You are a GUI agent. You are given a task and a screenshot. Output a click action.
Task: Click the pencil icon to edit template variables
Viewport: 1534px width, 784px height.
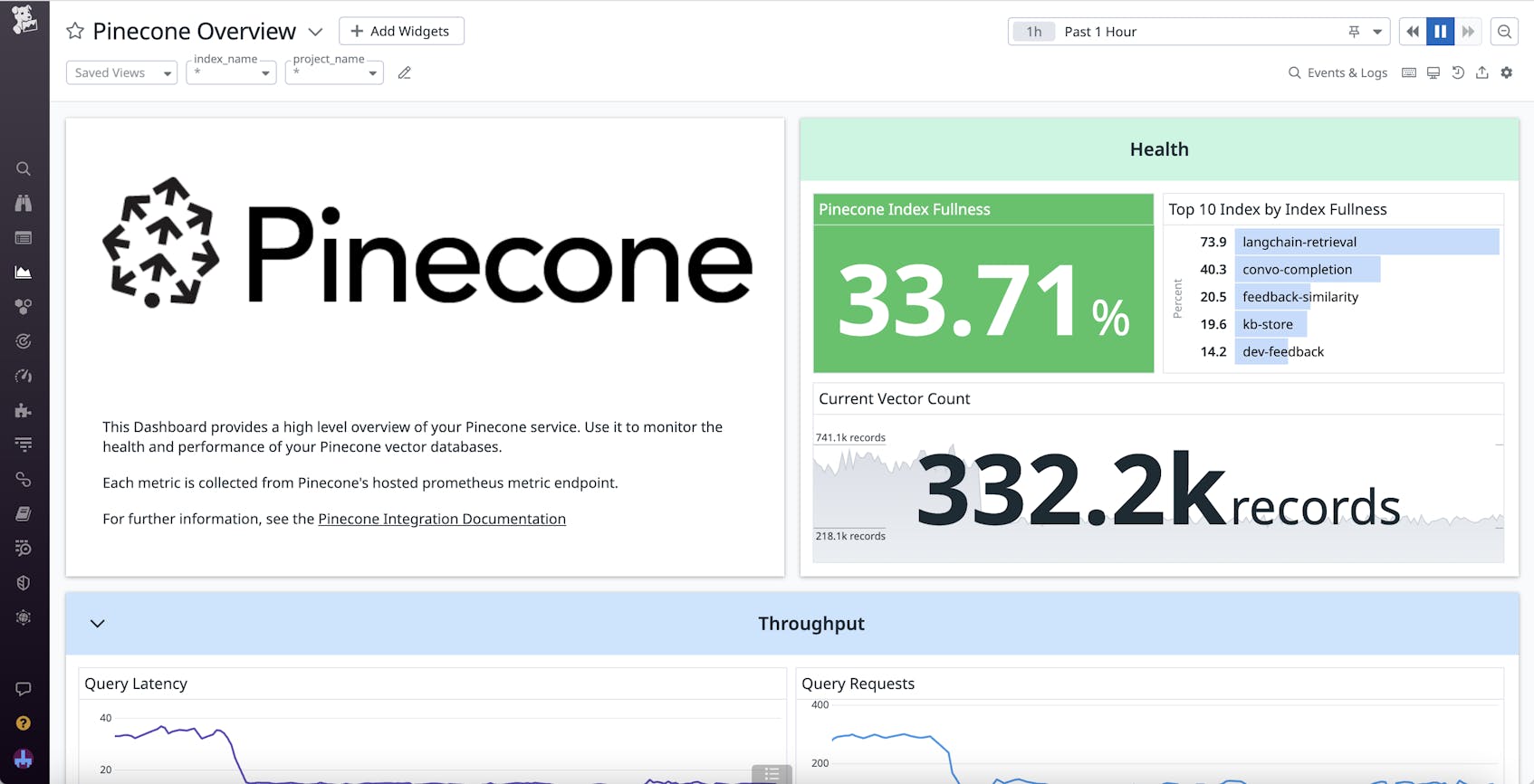tap(405, 72)
